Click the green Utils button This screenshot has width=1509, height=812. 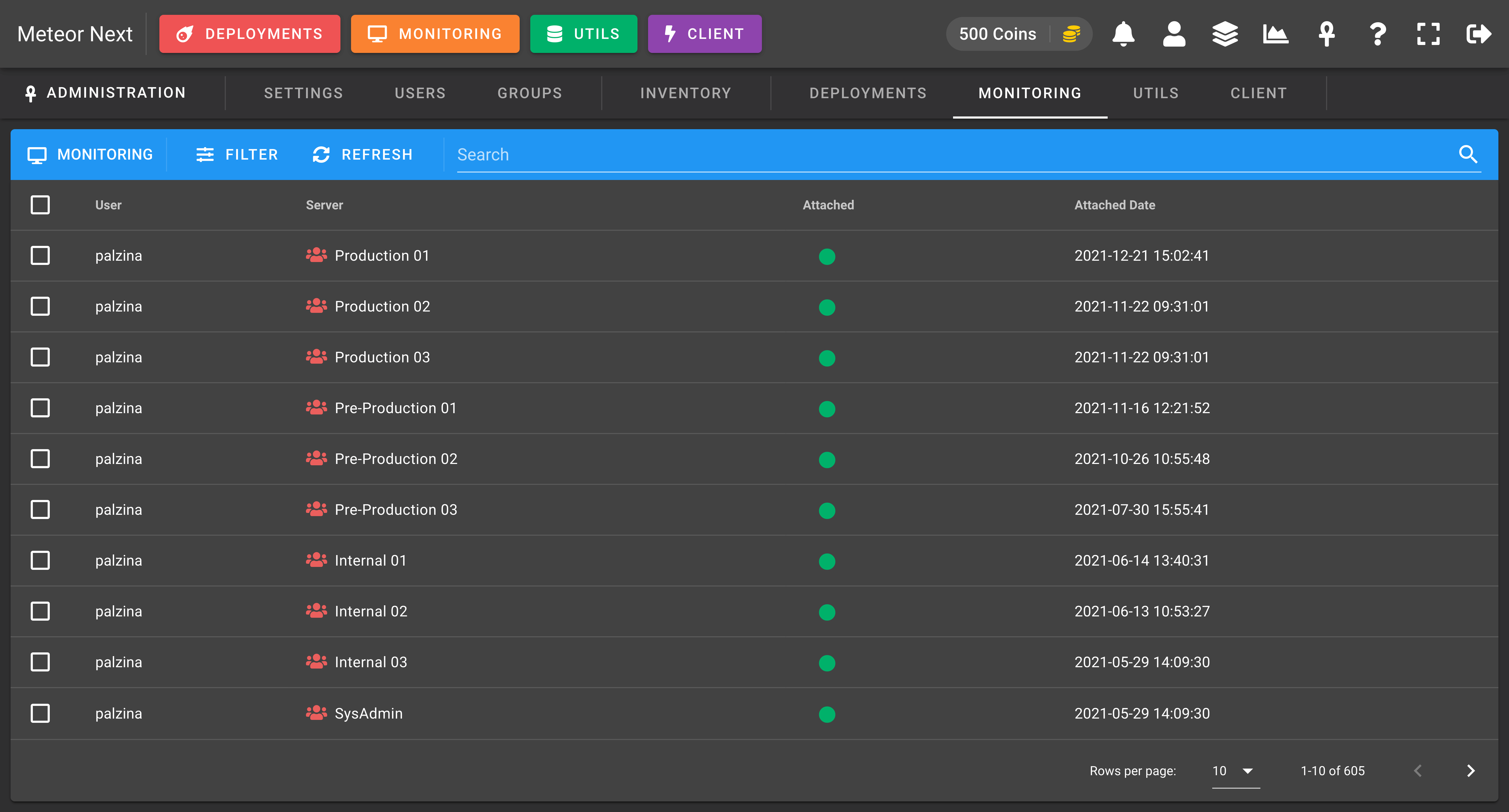[x=583, y=34]
